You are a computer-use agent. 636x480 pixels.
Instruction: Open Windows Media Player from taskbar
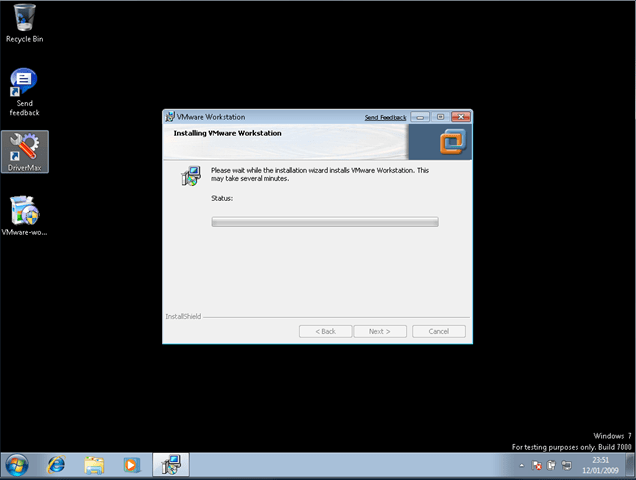[x=131, y=465]
